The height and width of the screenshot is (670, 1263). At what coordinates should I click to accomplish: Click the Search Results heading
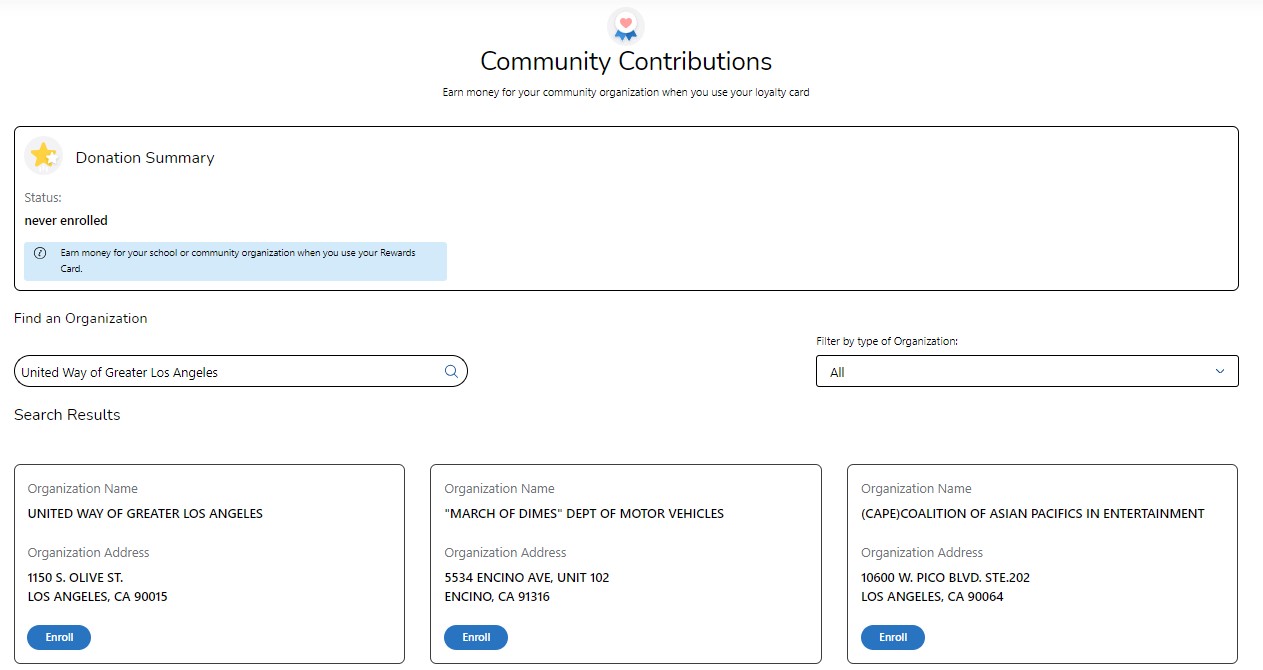[67, 415]
